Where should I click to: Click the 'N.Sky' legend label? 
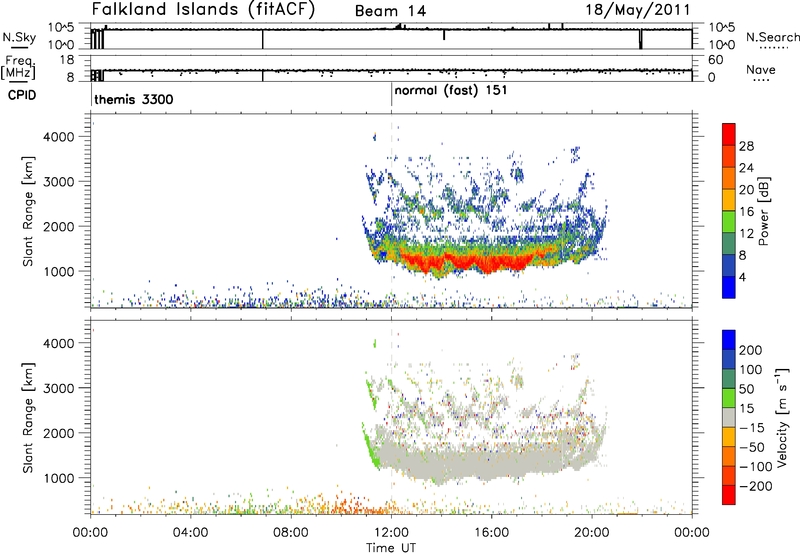point(19,37)
